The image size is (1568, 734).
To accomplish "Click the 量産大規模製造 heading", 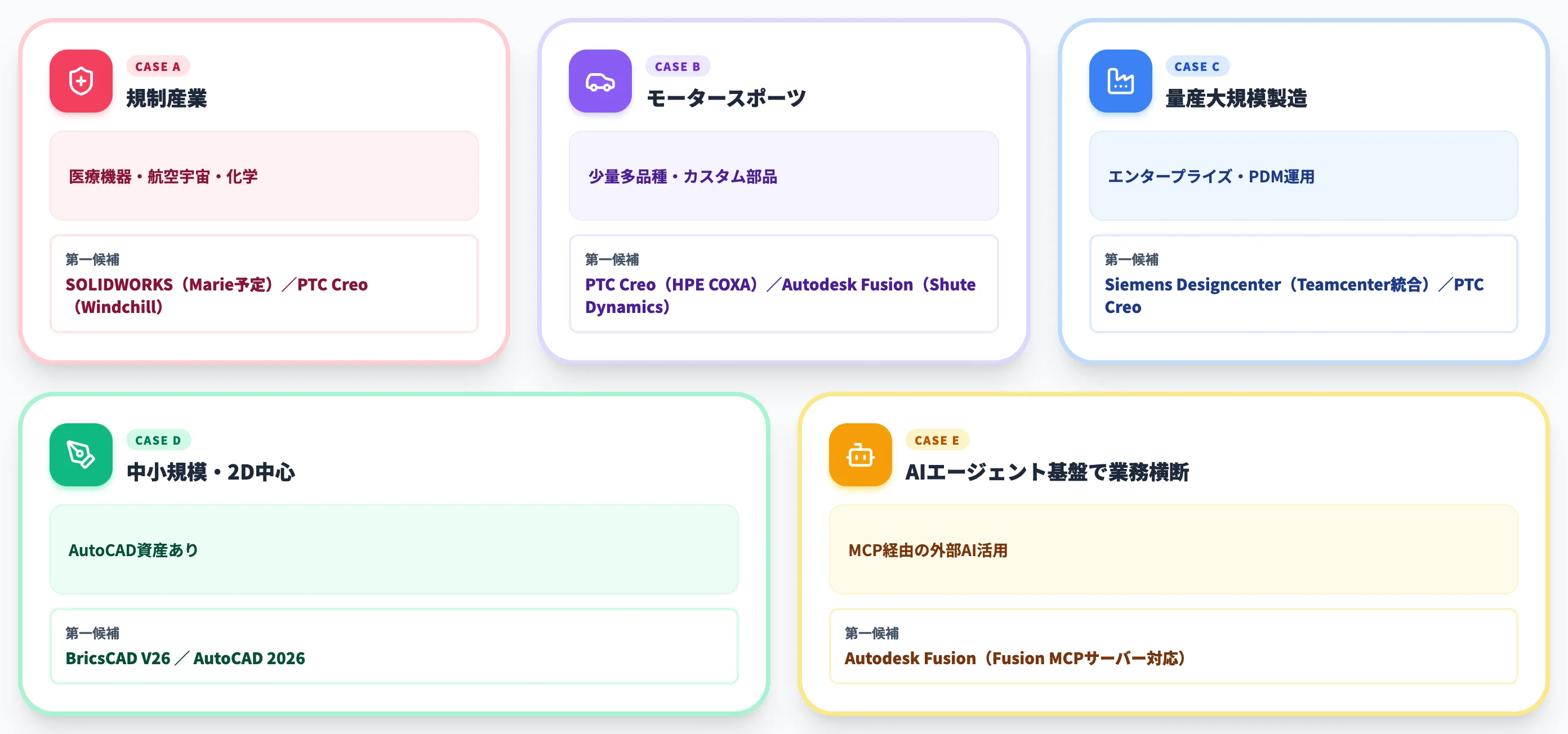I will tap(1236, 98).
